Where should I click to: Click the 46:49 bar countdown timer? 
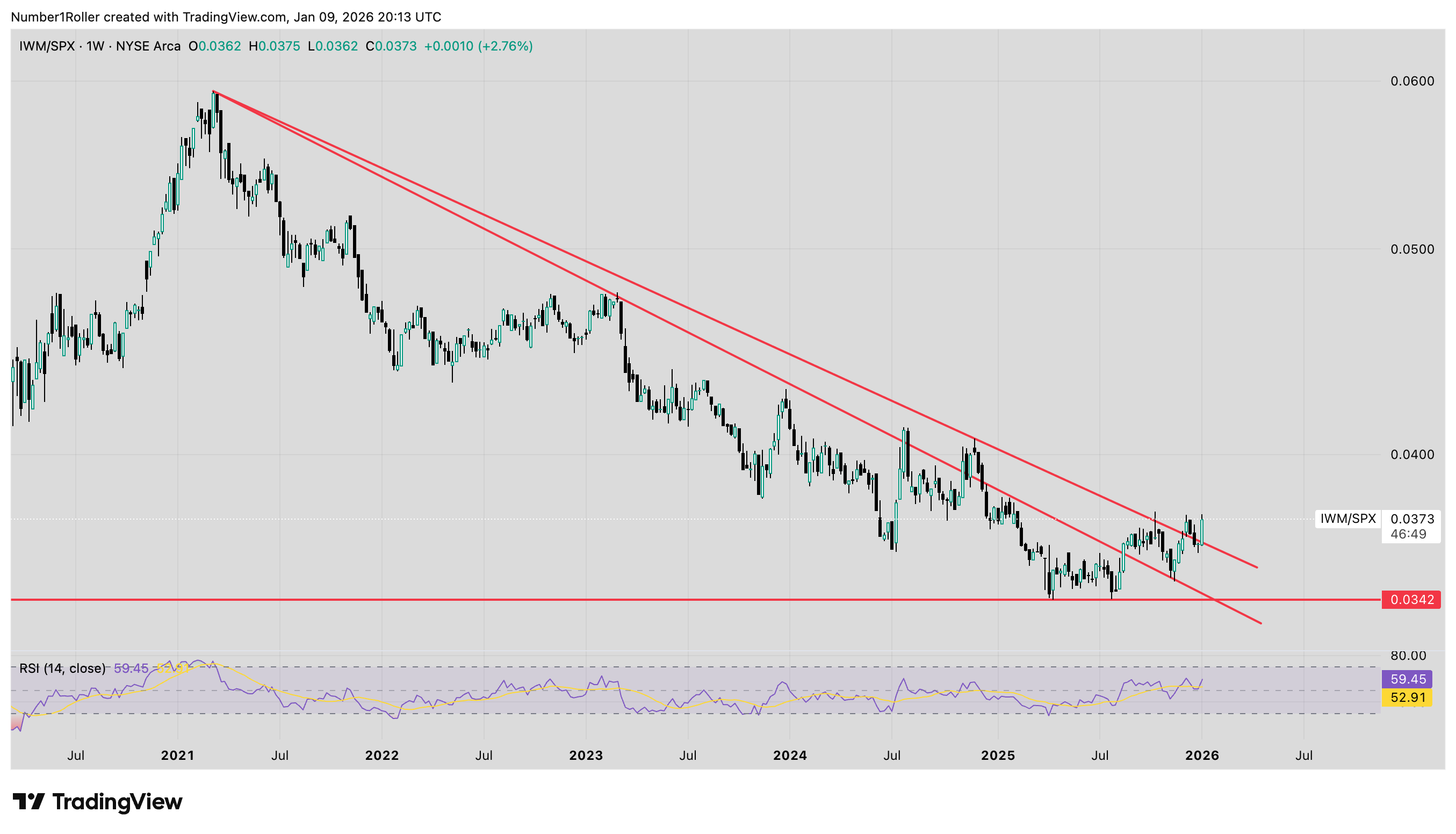[x=1409, y=534]
